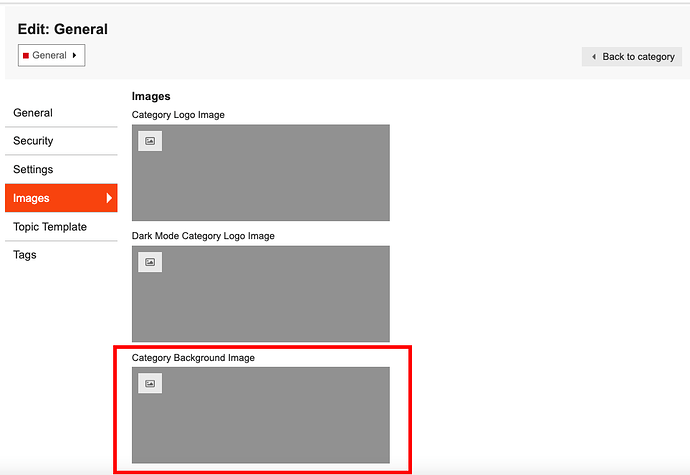Click the Images section heading
The width and height of the screenshot is (690, 475).
(151, 96)
